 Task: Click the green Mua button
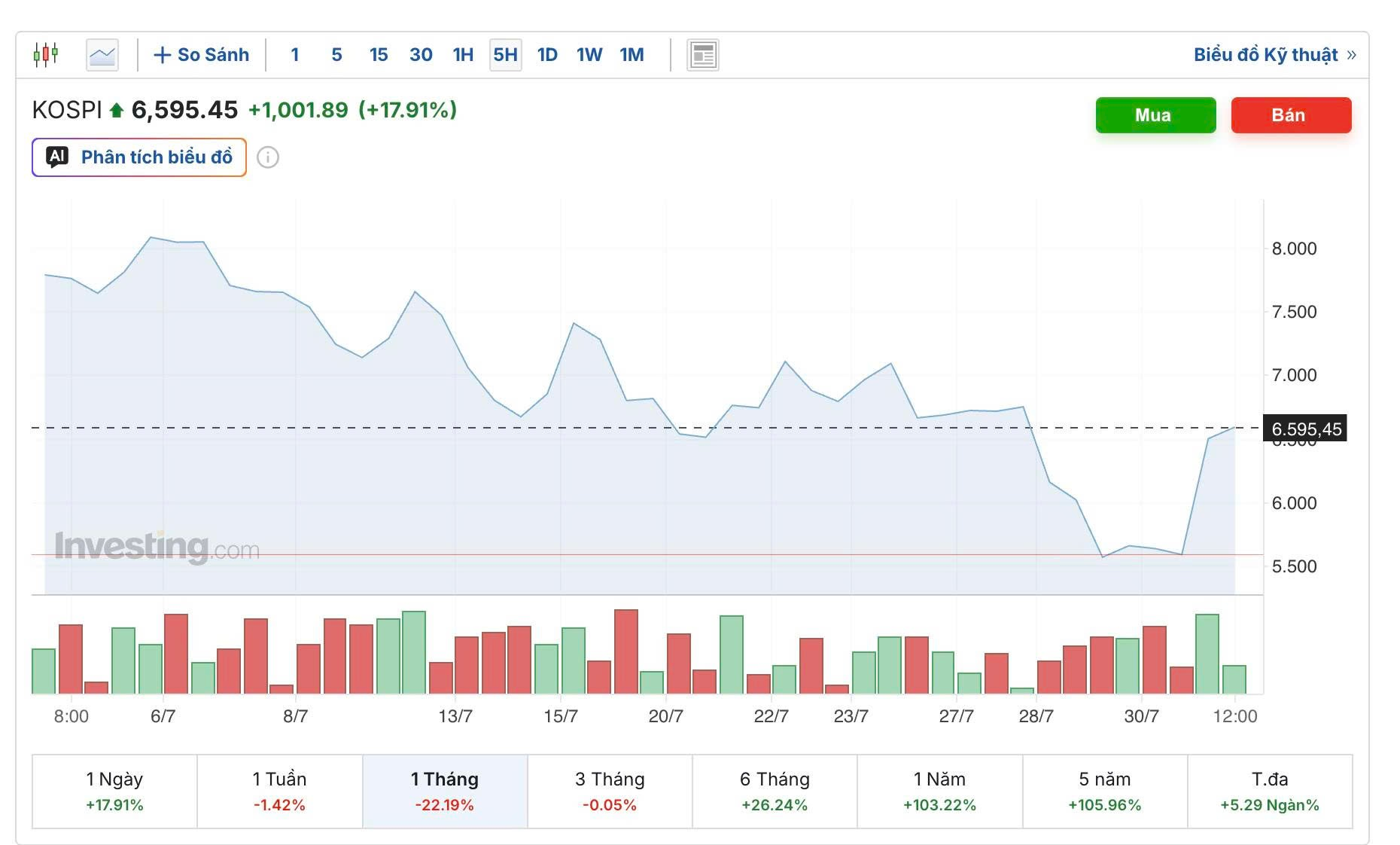pos(1155,115)
